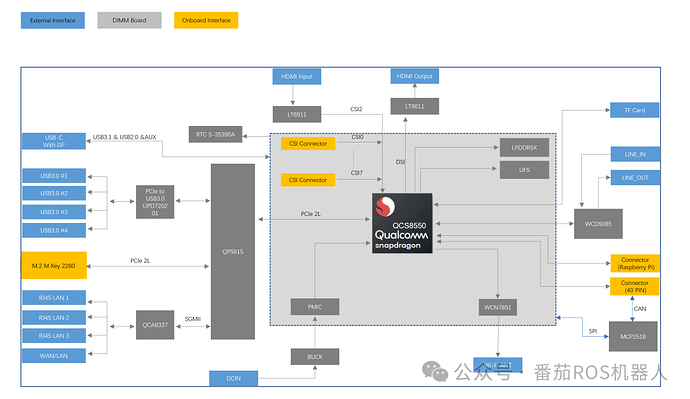This screenshot has width=690, height=399.
Task: Click the USB3.1 & USB2.0 &AUX label
Action: point(125,137)
